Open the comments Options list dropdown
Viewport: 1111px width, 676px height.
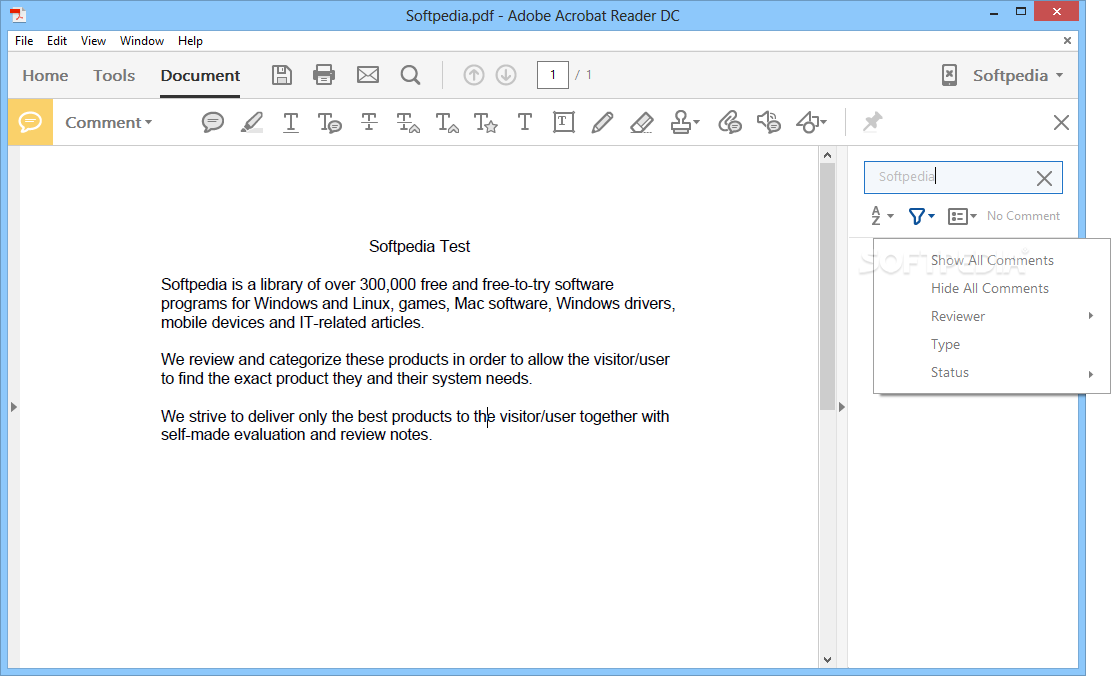(962, 216)
